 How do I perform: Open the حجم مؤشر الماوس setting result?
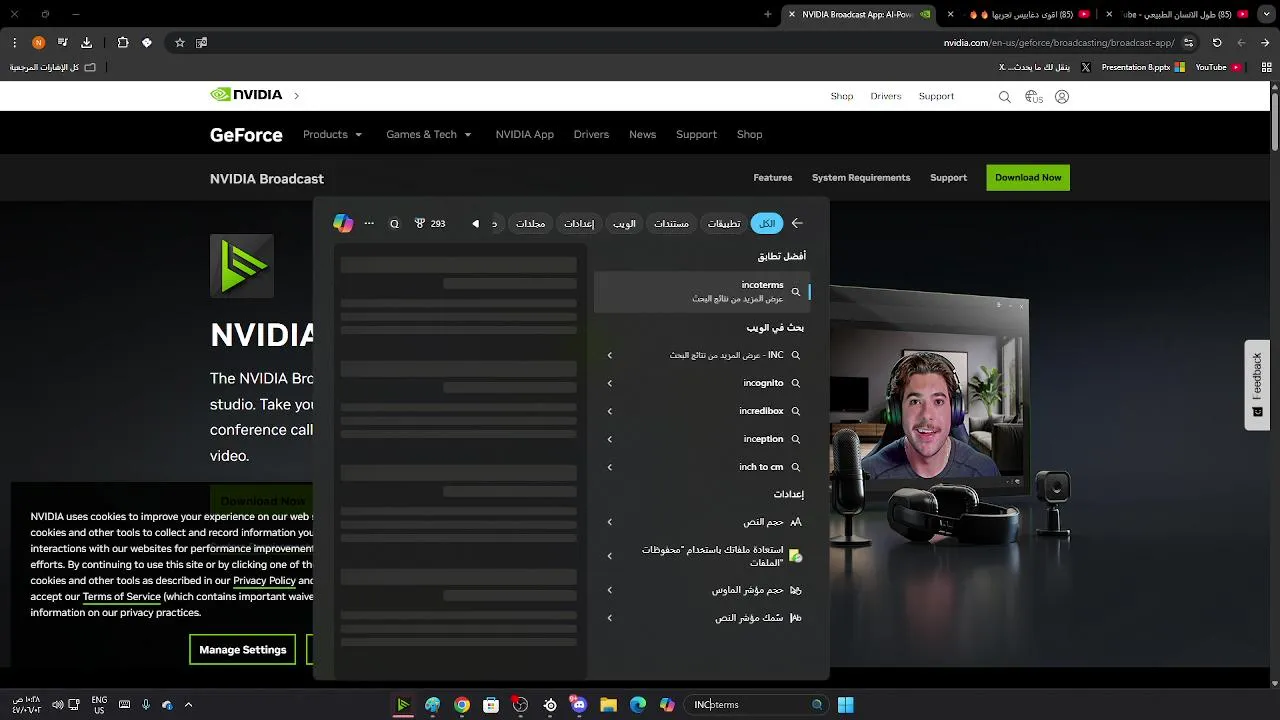[x=702, y=590]
